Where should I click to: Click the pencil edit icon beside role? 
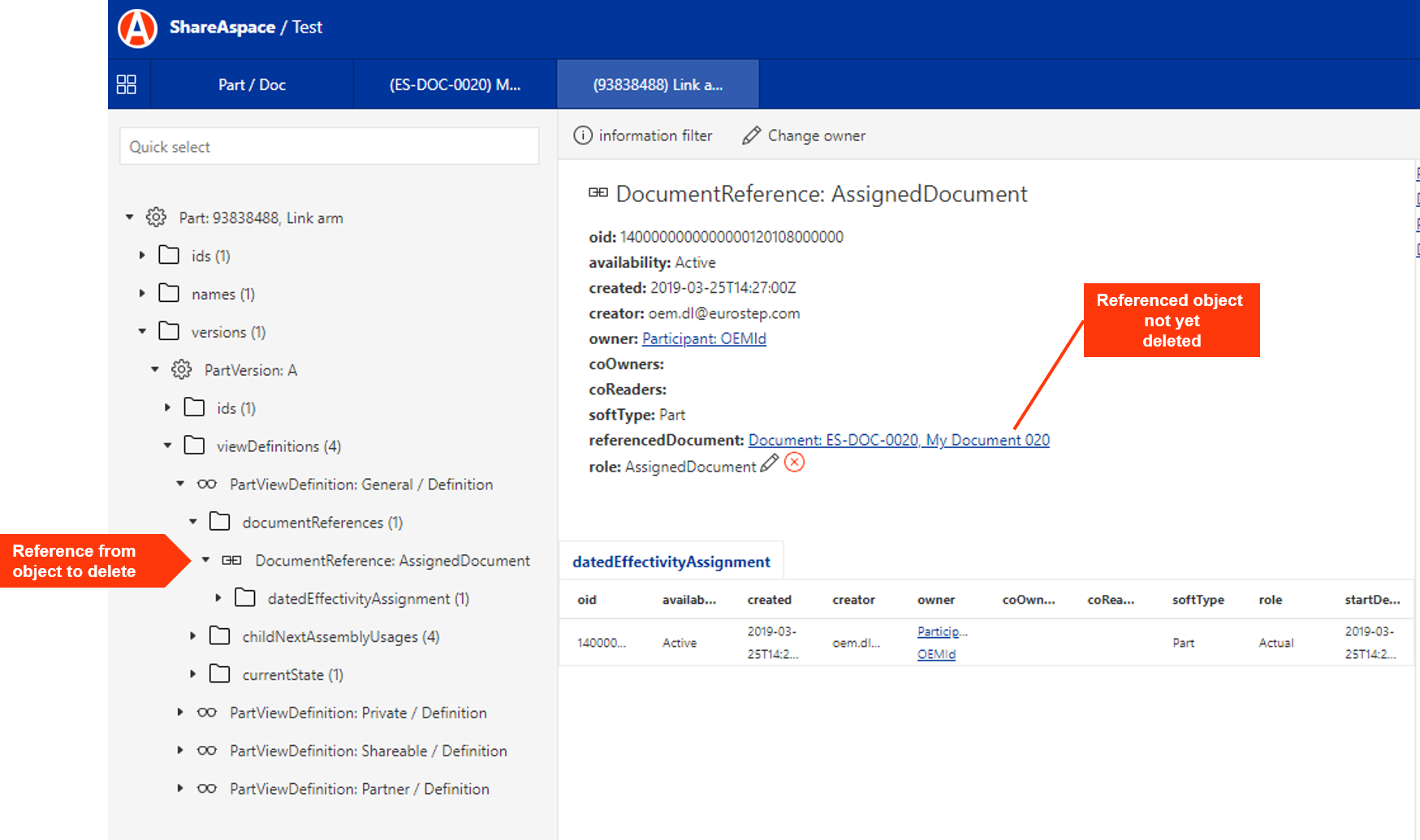click(x=769, y=463)
